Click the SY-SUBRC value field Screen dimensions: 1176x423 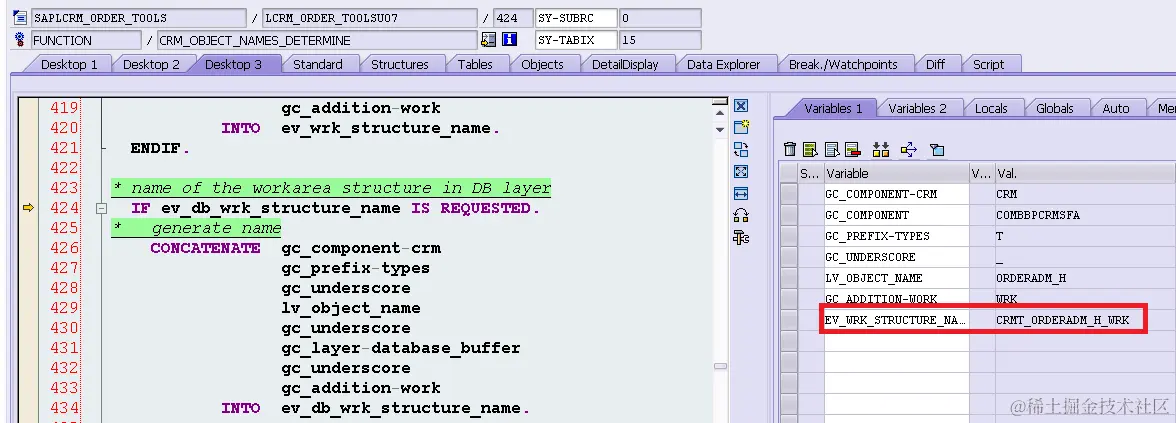(660, 18)
